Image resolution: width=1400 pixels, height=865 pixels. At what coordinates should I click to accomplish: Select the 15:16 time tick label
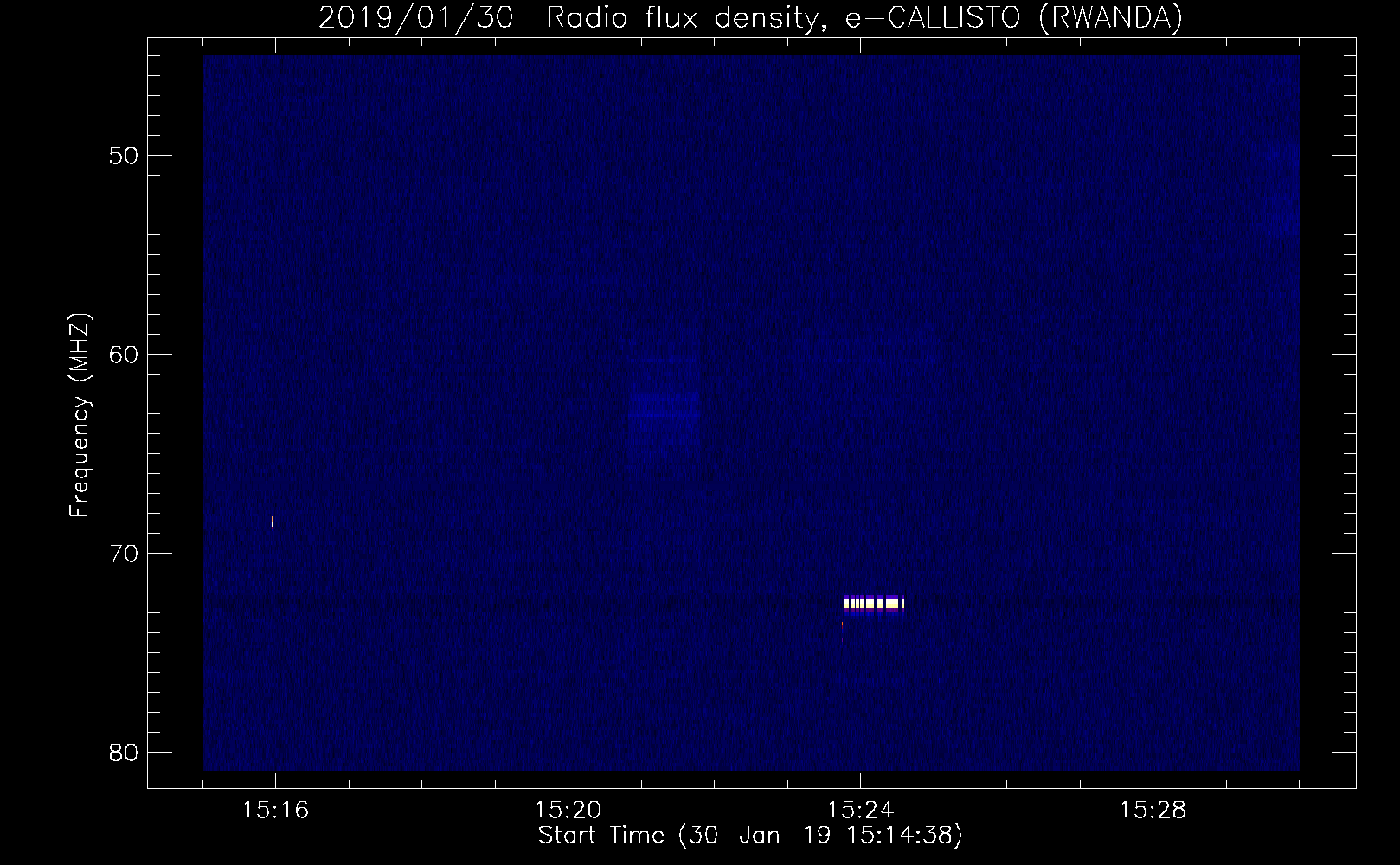(x=275, y=811)
